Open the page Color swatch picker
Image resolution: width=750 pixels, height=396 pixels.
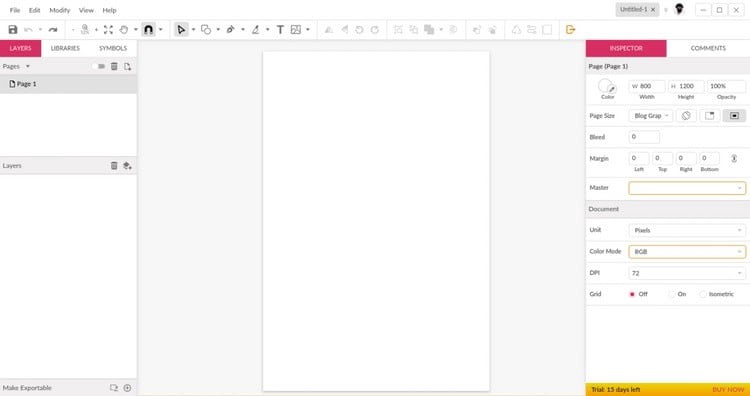[607, 86]
